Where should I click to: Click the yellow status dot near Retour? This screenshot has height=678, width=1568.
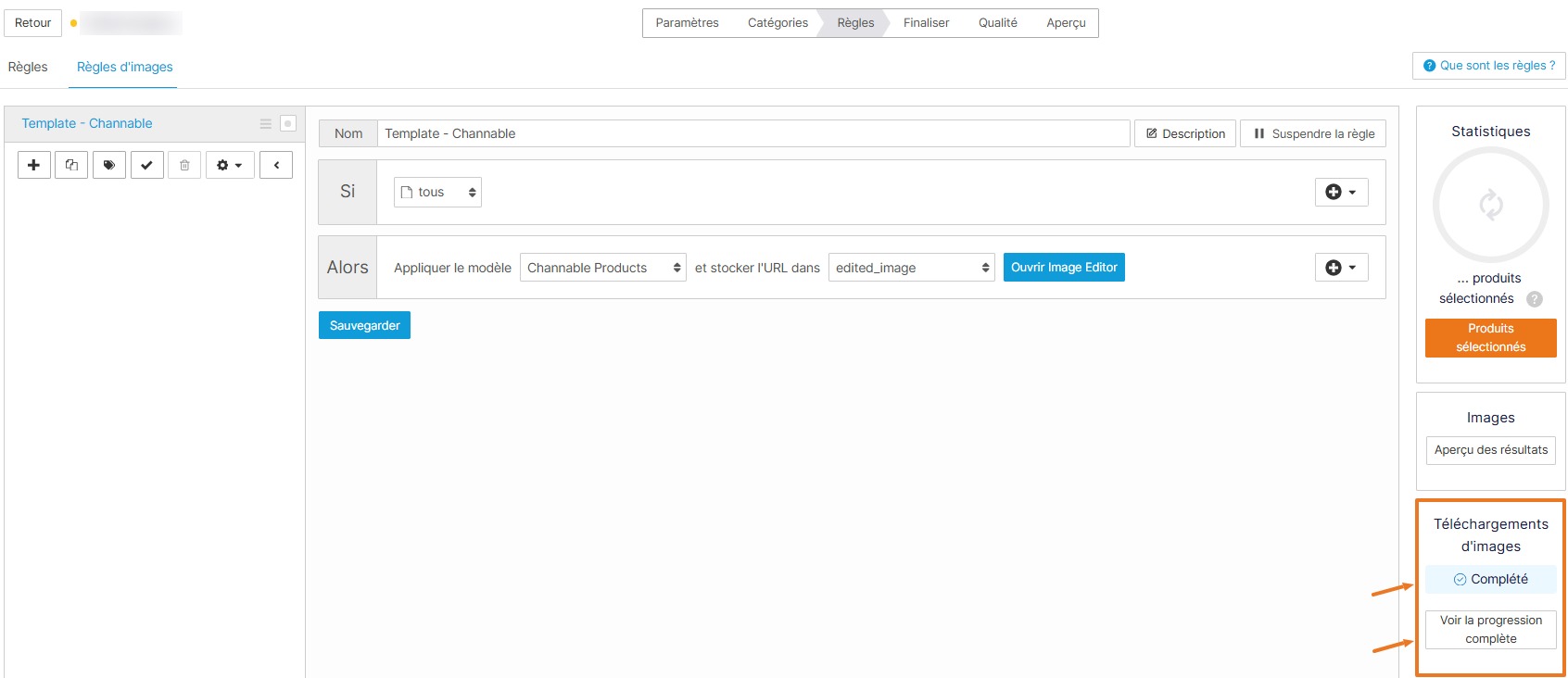[73, 23]
